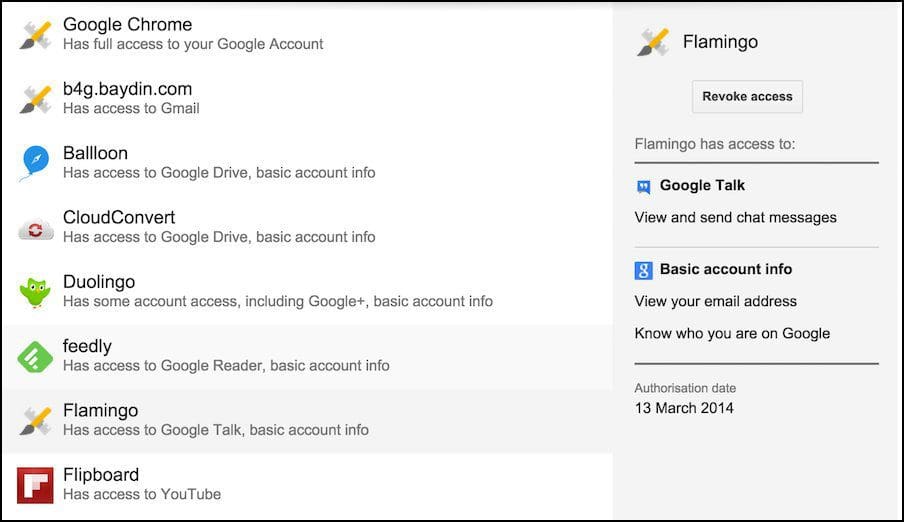904x522 pixels.
Task: Click the Google Chrome app icon
Action: pos(36,35)
